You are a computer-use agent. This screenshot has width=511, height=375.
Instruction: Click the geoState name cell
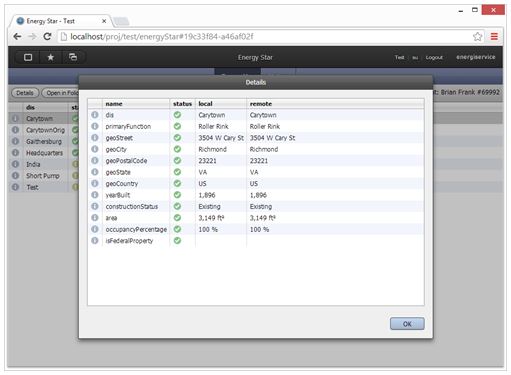pyautogui.click(x=118, y=172)
